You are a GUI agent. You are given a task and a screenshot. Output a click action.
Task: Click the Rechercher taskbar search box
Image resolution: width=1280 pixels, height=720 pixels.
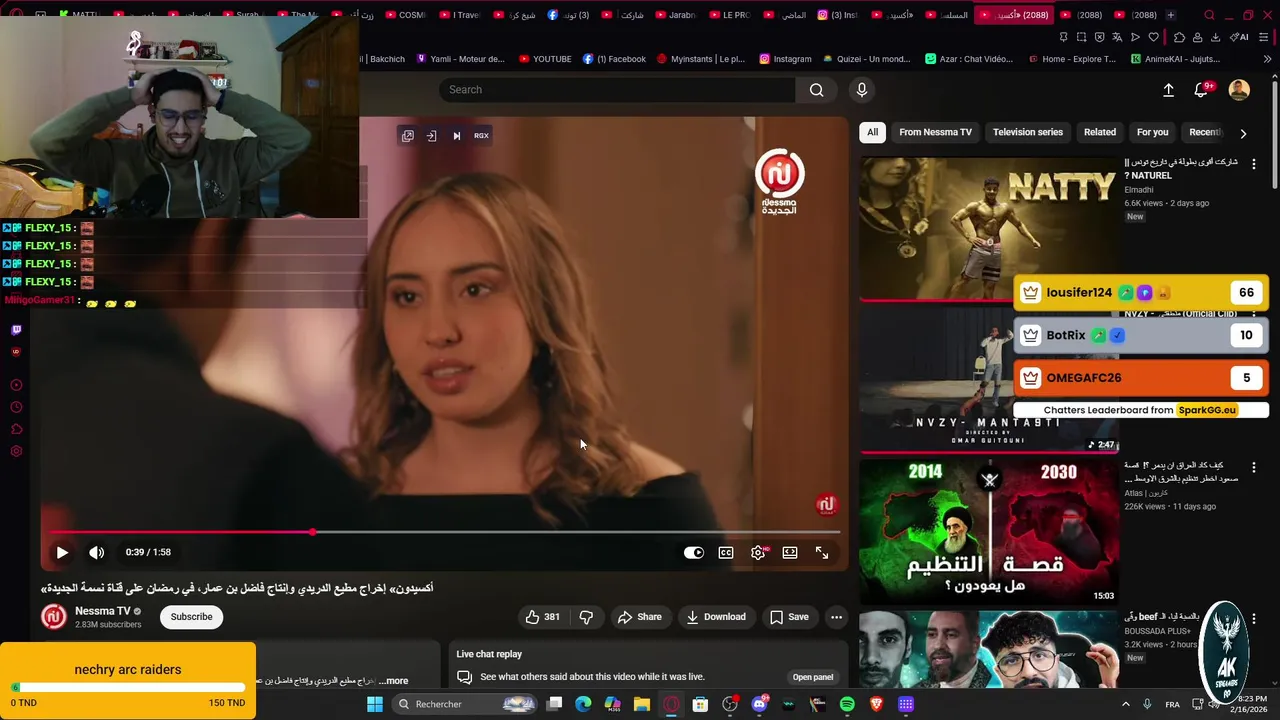[x=465, y=704]
